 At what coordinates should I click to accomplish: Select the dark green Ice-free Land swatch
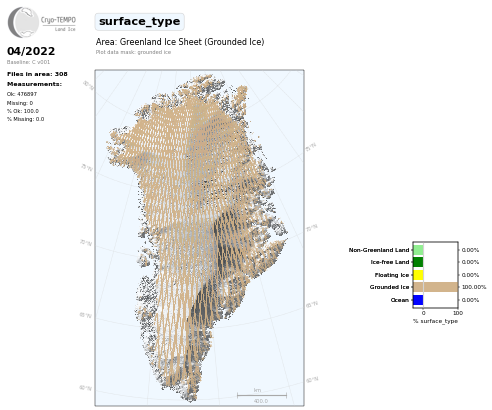(418, 262)
